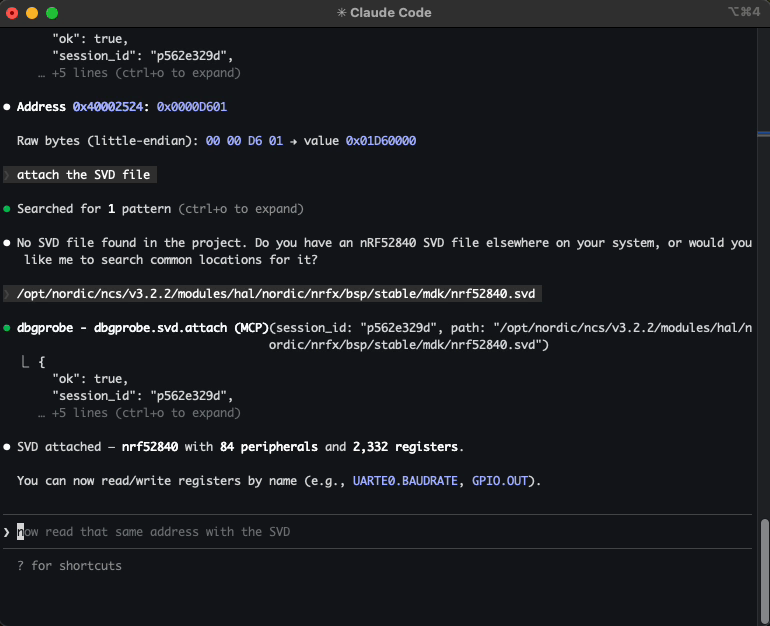This screenshot has width=770, height=626.
Task: Click raw bytes 00 00 D6 01
Action: 244,141
